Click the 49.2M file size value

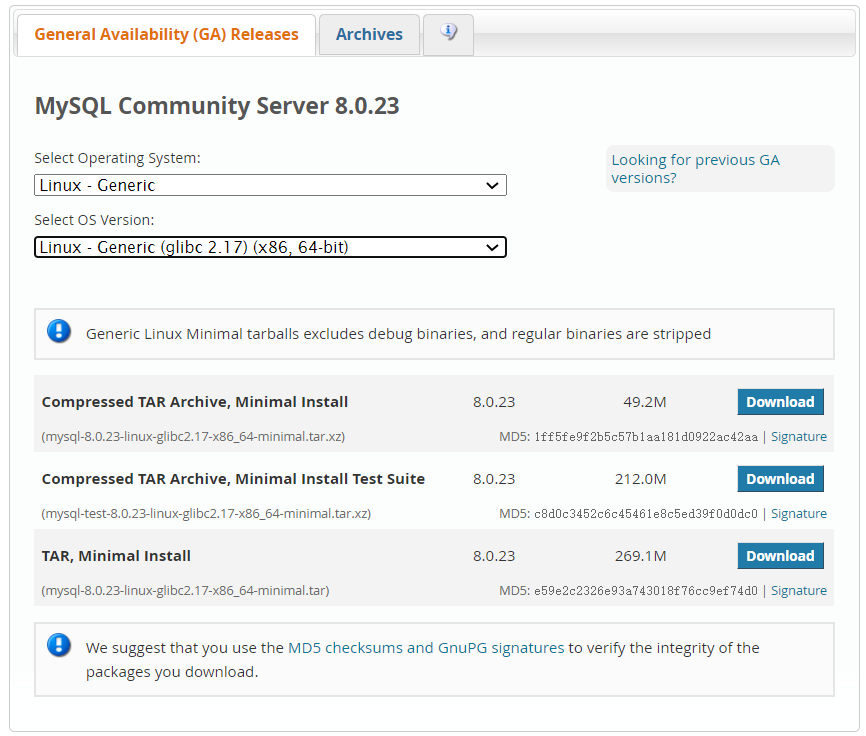645,402
